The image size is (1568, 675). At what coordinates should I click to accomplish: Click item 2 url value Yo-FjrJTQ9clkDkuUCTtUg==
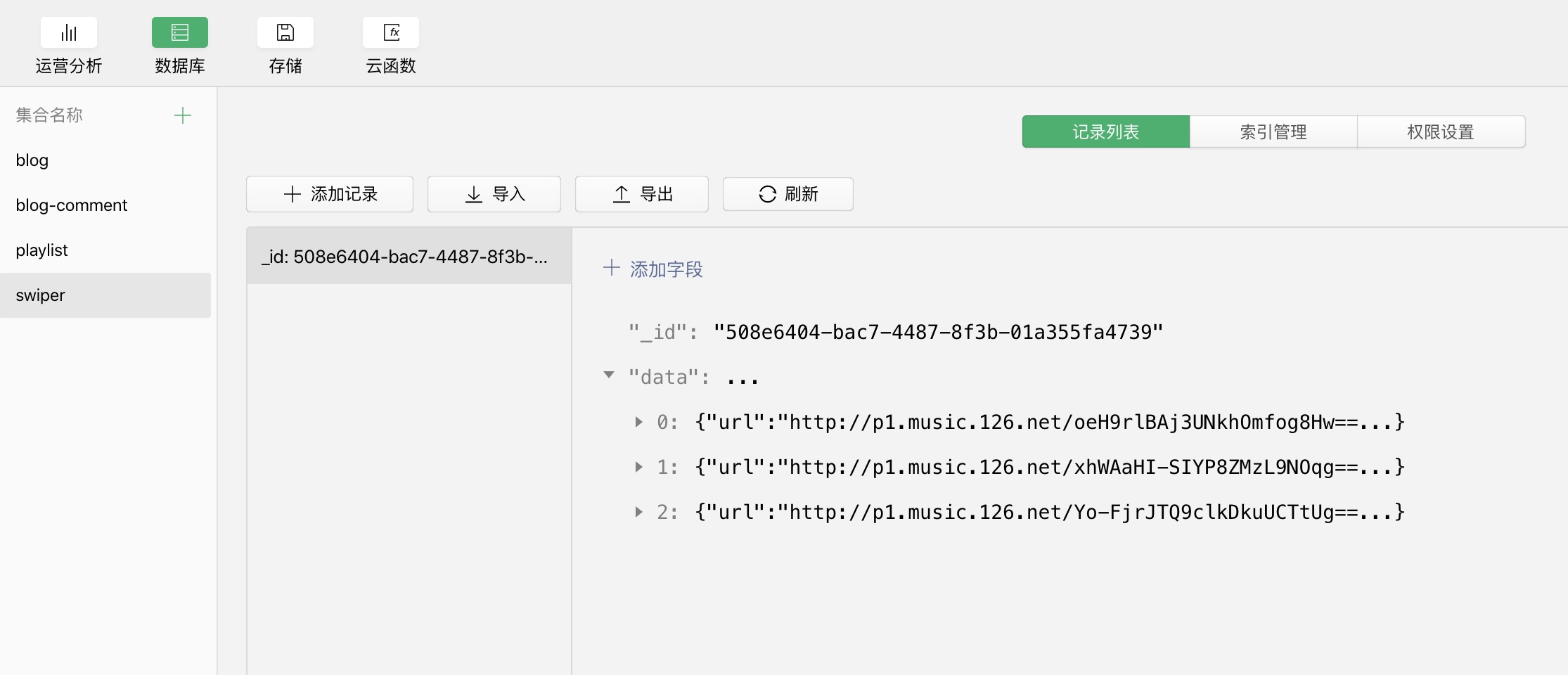click(x=1050, y=512)
